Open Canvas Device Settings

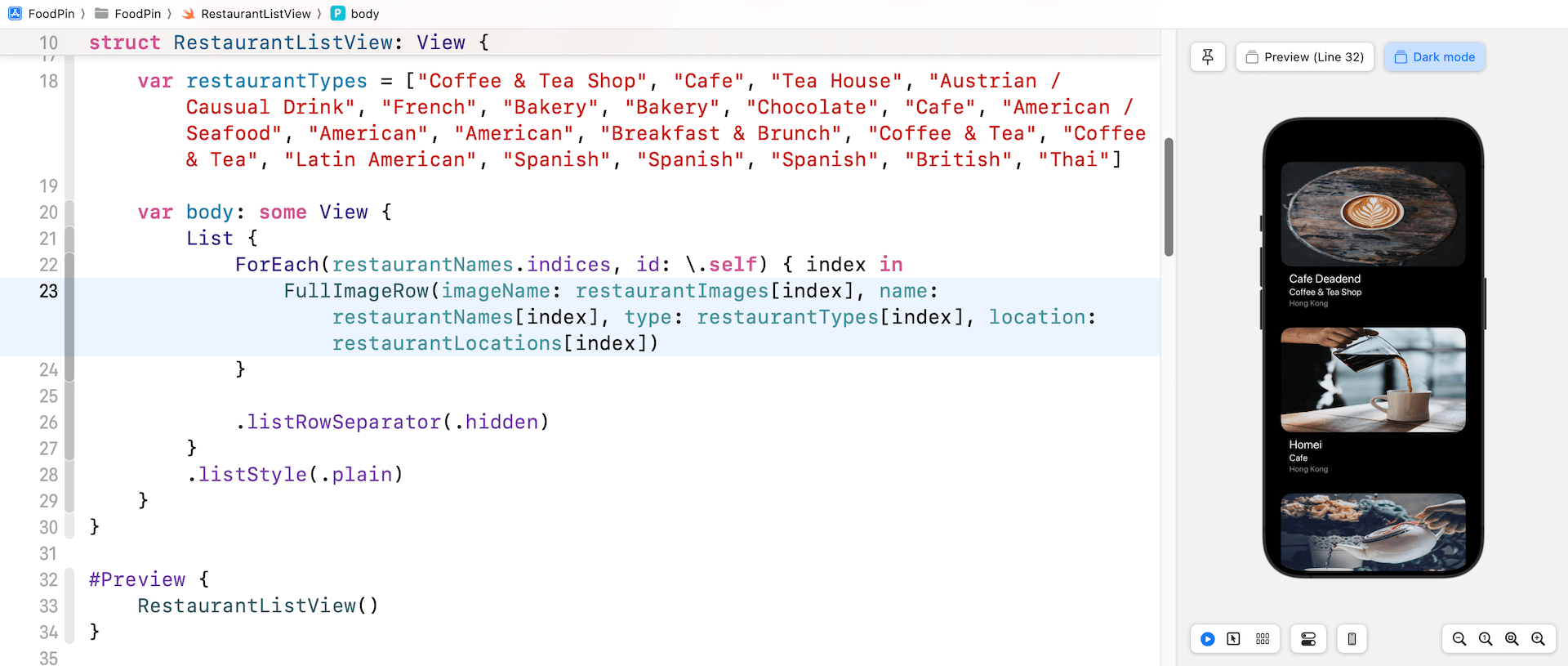pos(1307,639)
